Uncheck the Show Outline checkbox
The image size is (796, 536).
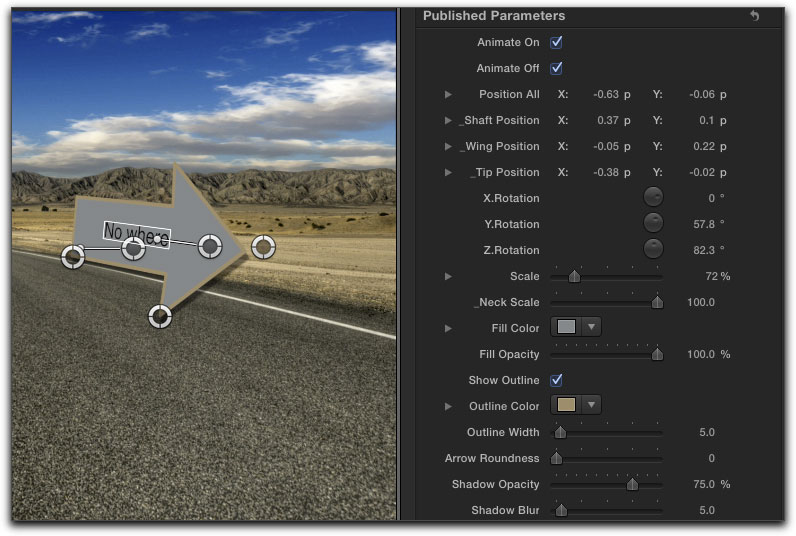pyautogui.click(x=556, y=380)
